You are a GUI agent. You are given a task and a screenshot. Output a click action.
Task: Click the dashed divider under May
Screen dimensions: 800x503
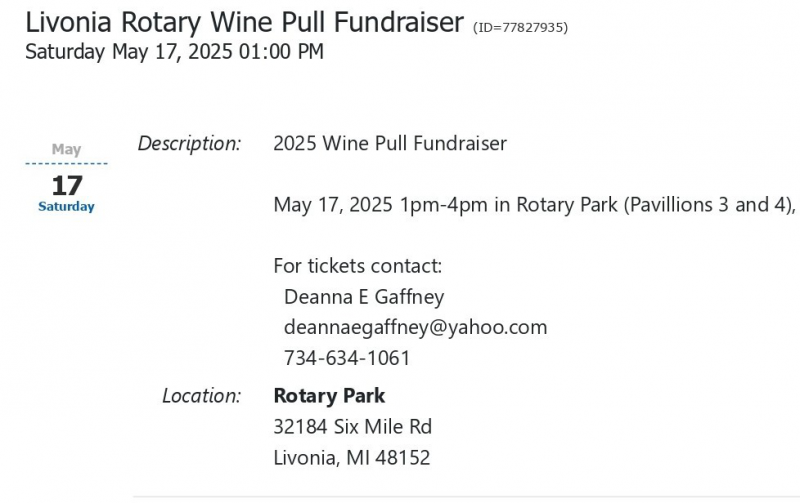tap(66, 164)
